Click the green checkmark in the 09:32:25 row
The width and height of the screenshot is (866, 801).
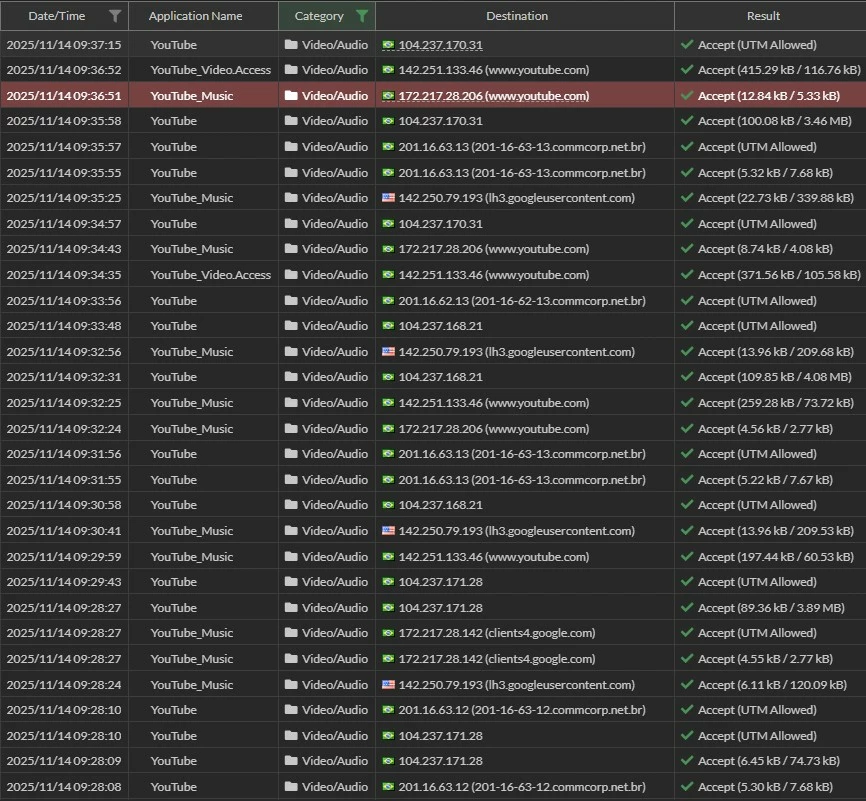click(x=687, y=403)
